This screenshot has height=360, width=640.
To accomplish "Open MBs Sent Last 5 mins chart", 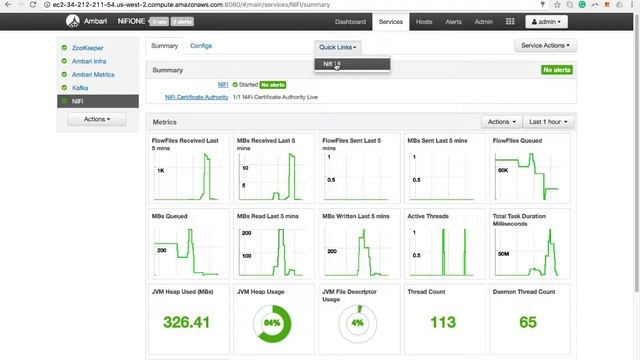I will pos(444,168).
